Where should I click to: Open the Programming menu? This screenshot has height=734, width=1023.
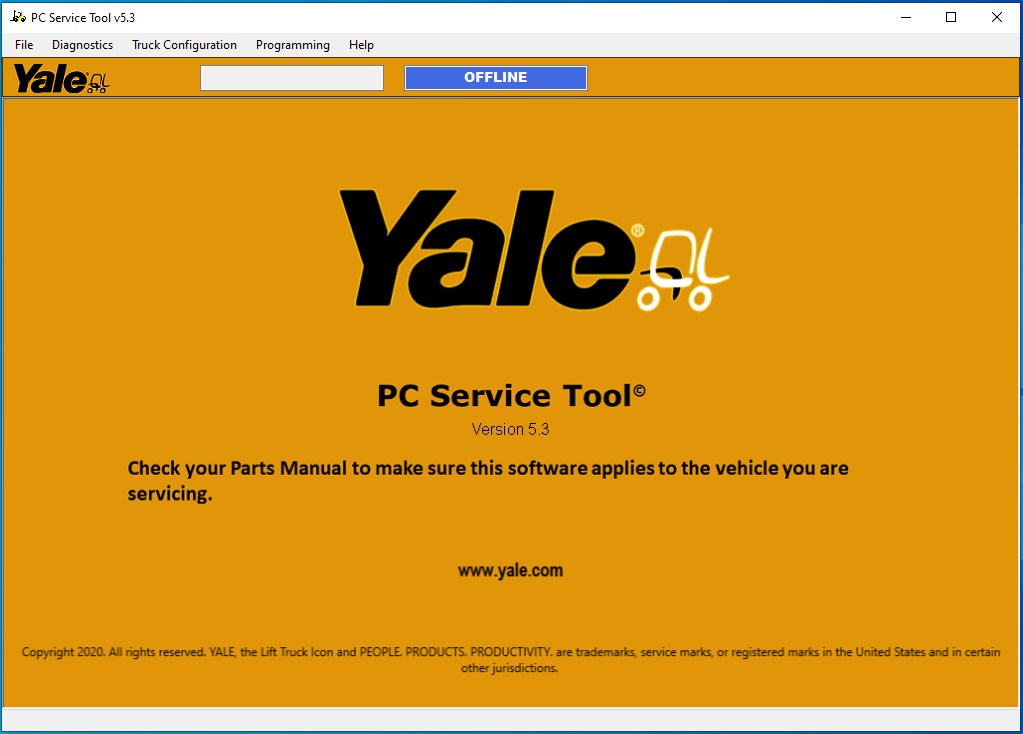[x=292, y=44]
